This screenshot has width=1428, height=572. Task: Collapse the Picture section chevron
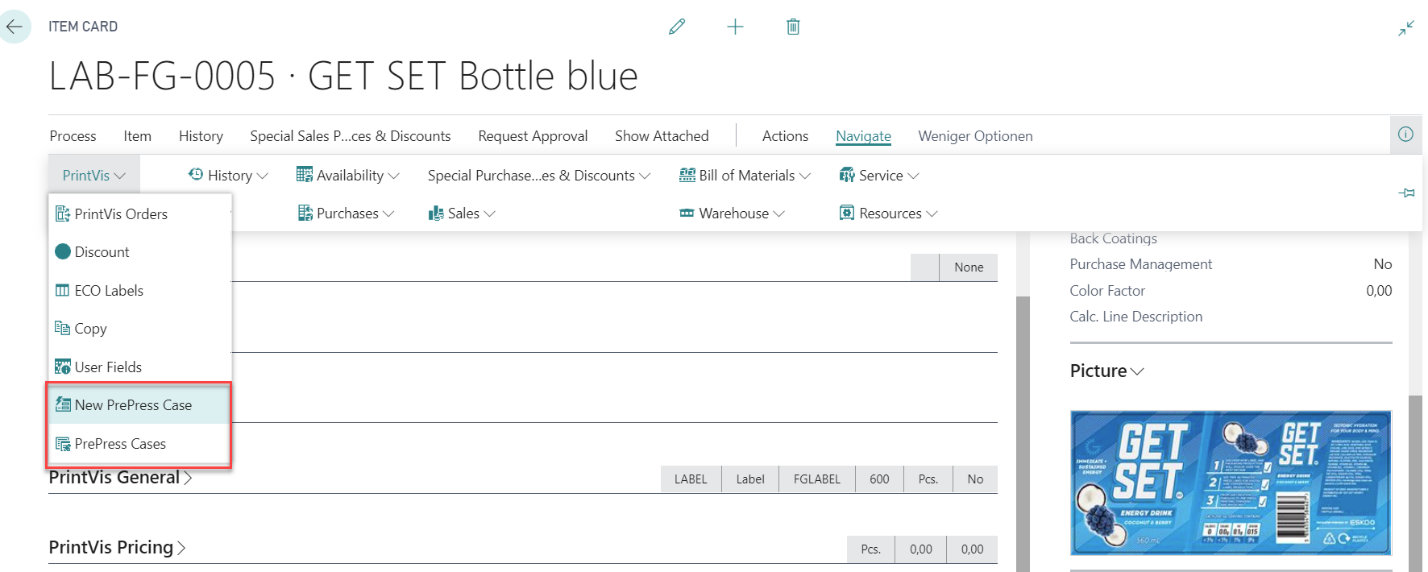[x=1136, y=371]
